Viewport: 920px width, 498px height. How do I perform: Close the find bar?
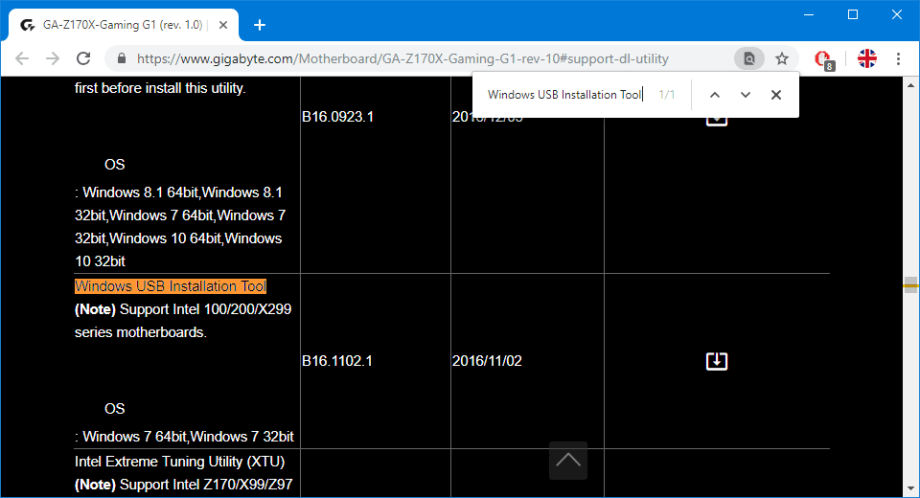[x=776, y=95]
